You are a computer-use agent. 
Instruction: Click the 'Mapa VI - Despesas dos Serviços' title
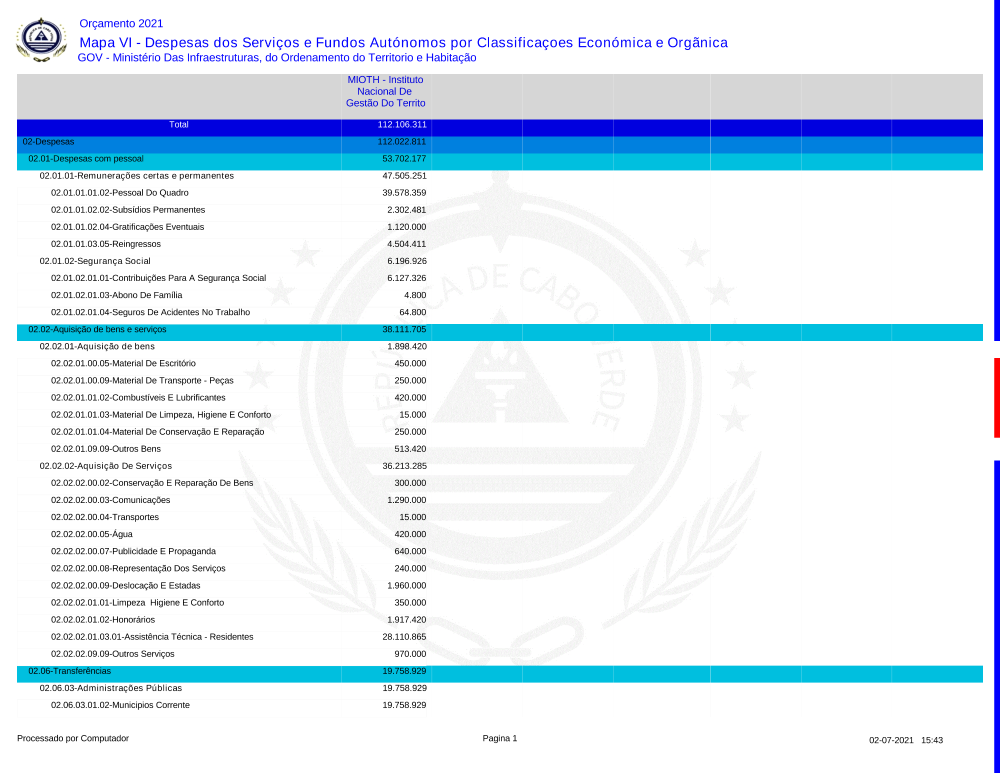pyautogui.click(x=402, y=42)
